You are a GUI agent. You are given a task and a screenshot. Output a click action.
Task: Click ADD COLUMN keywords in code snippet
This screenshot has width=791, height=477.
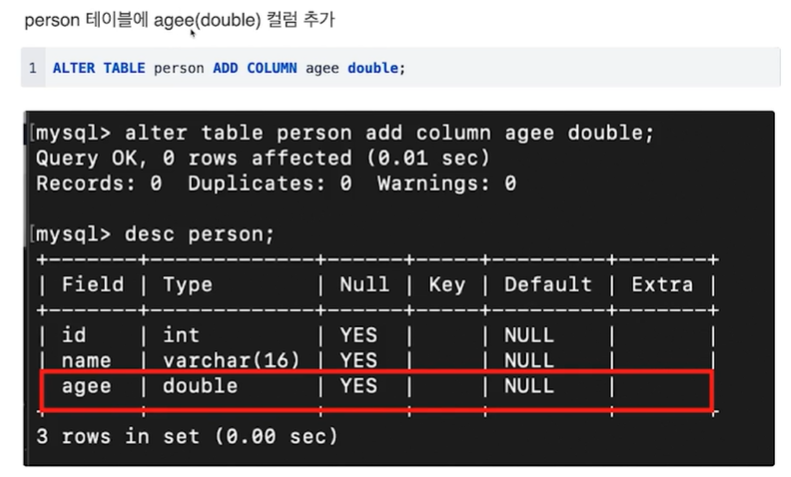pyautogui.click(x=255, y=68)
